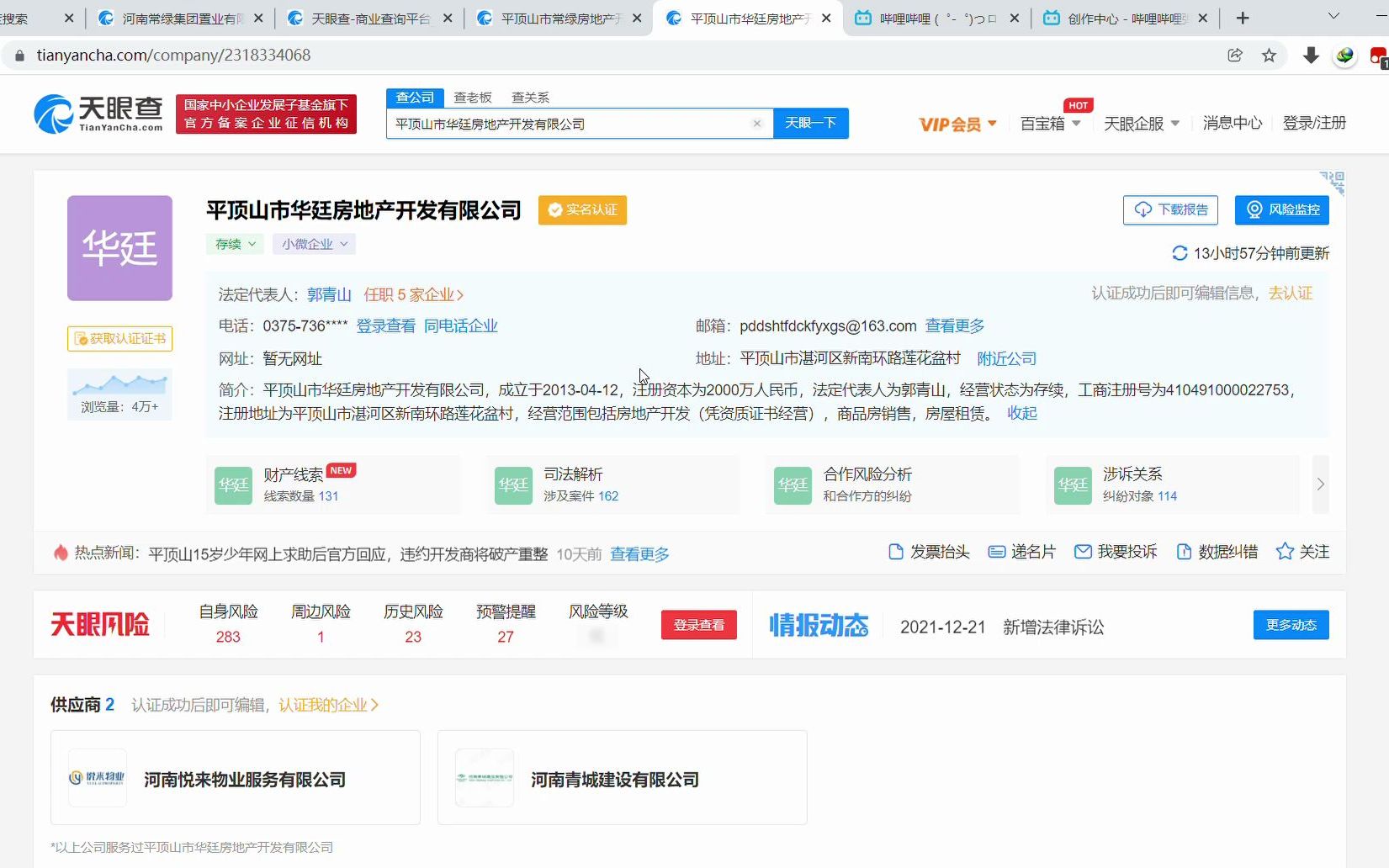The image size is (1389, 868).
Task: Click the 附近公司 link
Action: pyautogui.click(x=1006, y=358)
